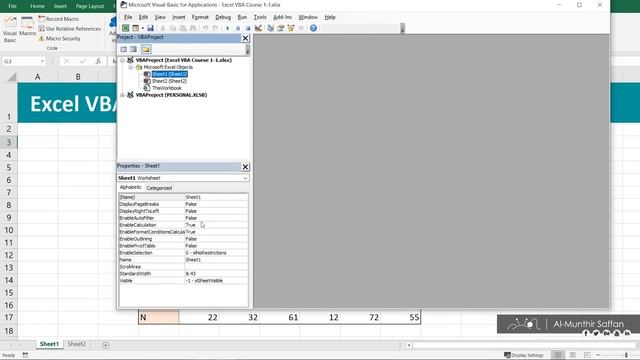This screenshot has height=360, width=640.
Task: Open the VBA editor File menu
Action: 128,17
